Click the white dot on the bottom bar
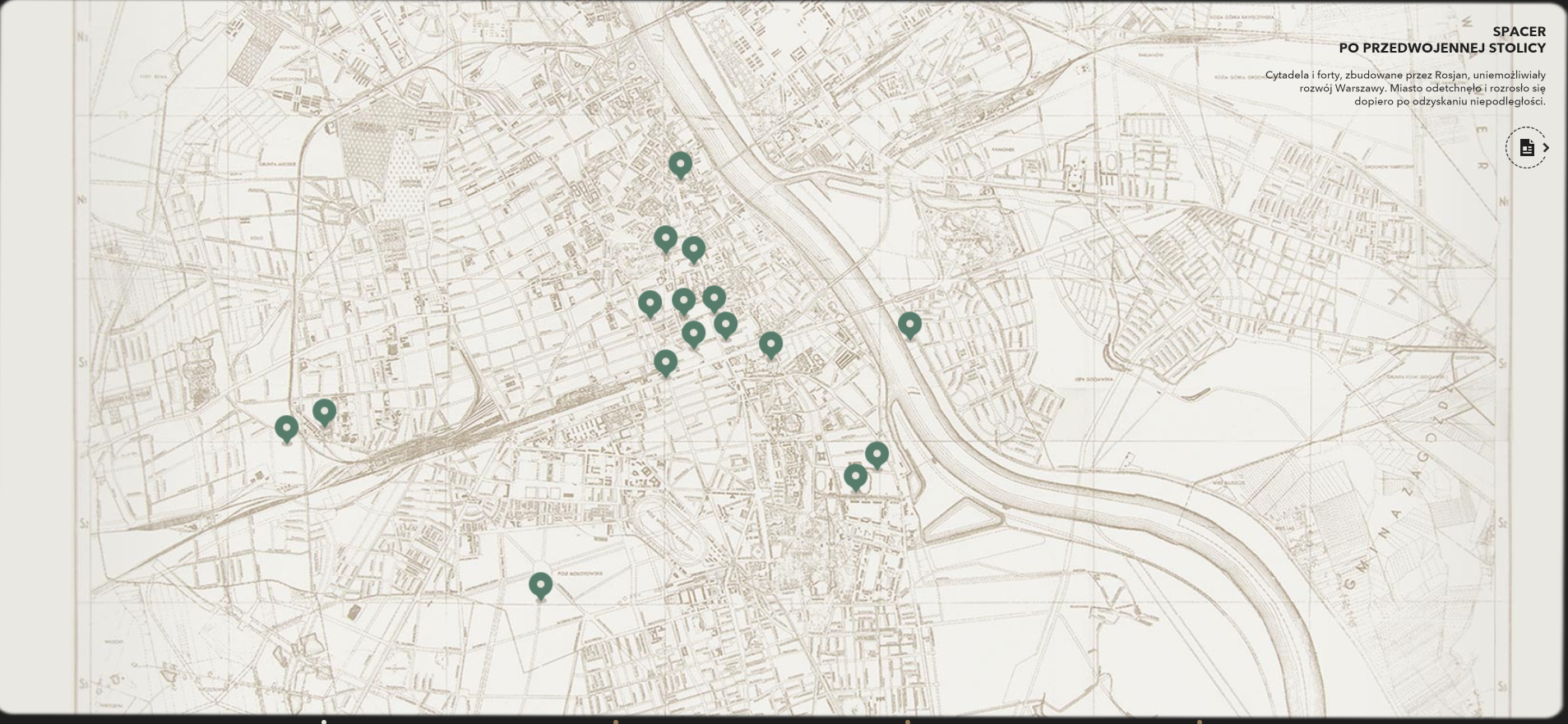Screen dimensions: 1568x724 pos(324,722)
